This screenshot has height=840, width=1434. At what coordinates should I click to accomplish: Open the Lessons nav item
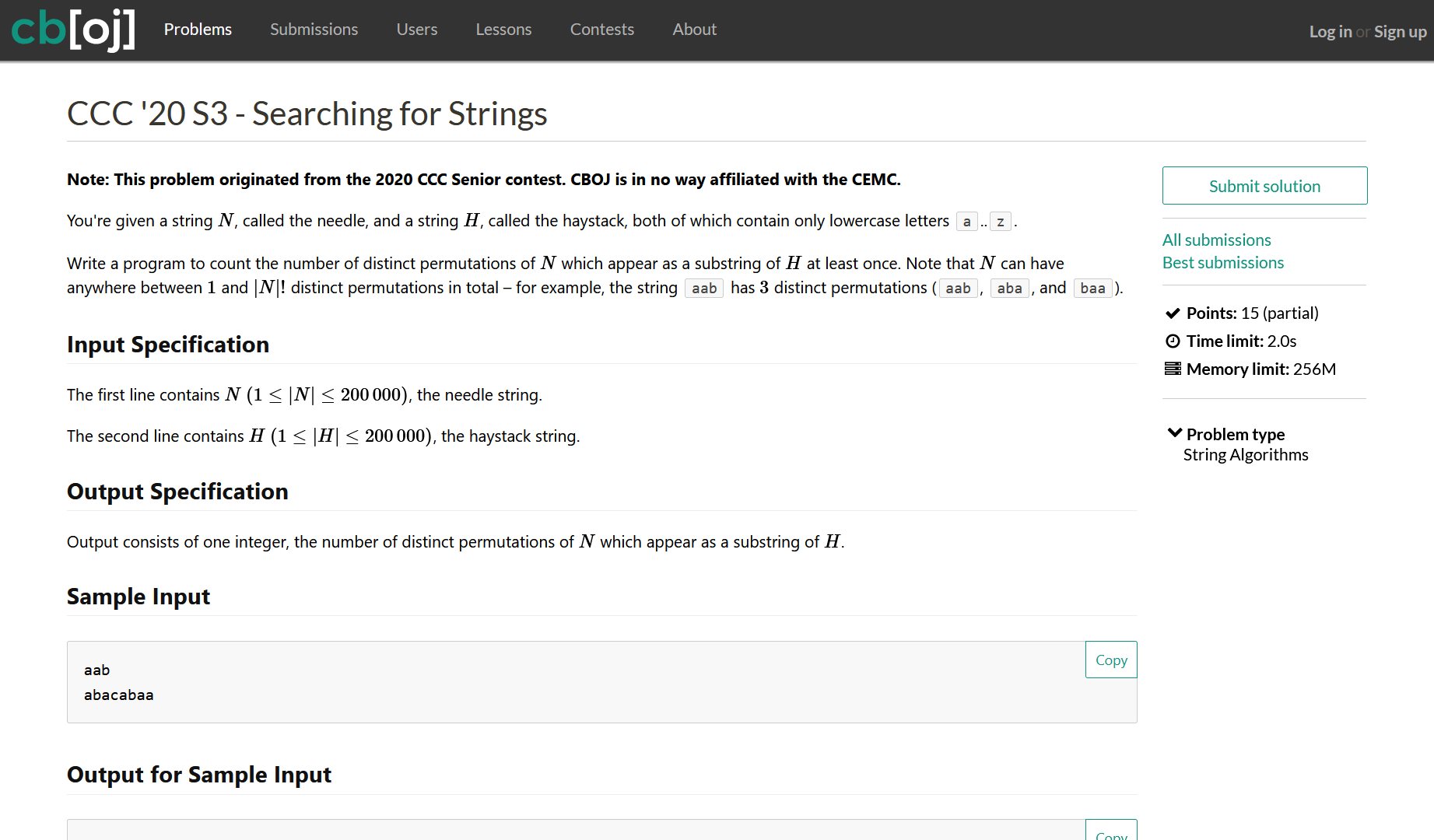coord(503,30)
